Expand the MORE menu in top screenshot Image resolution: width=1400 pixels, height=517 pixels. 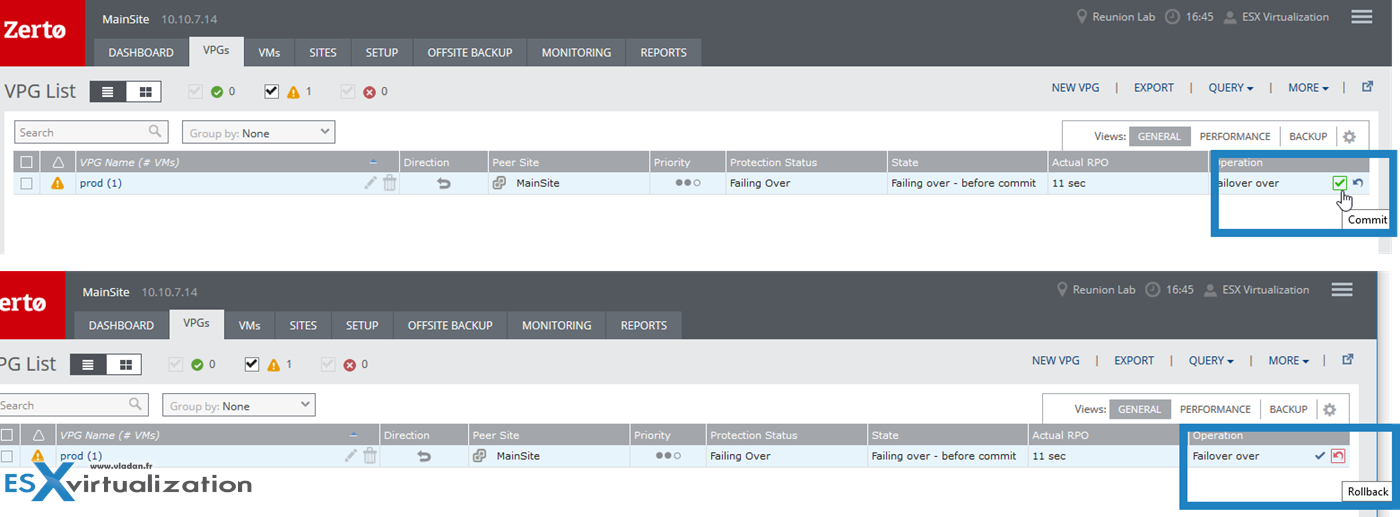tap(1308, 88)
